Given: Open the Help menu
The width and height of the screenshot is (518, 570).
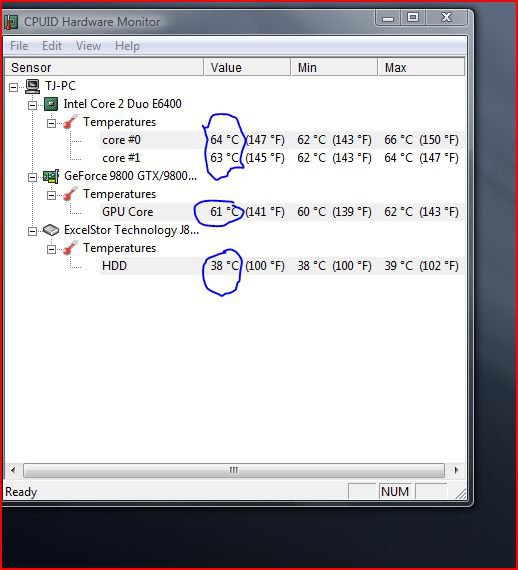Looking at the screenshot, I should coord(127,46).
